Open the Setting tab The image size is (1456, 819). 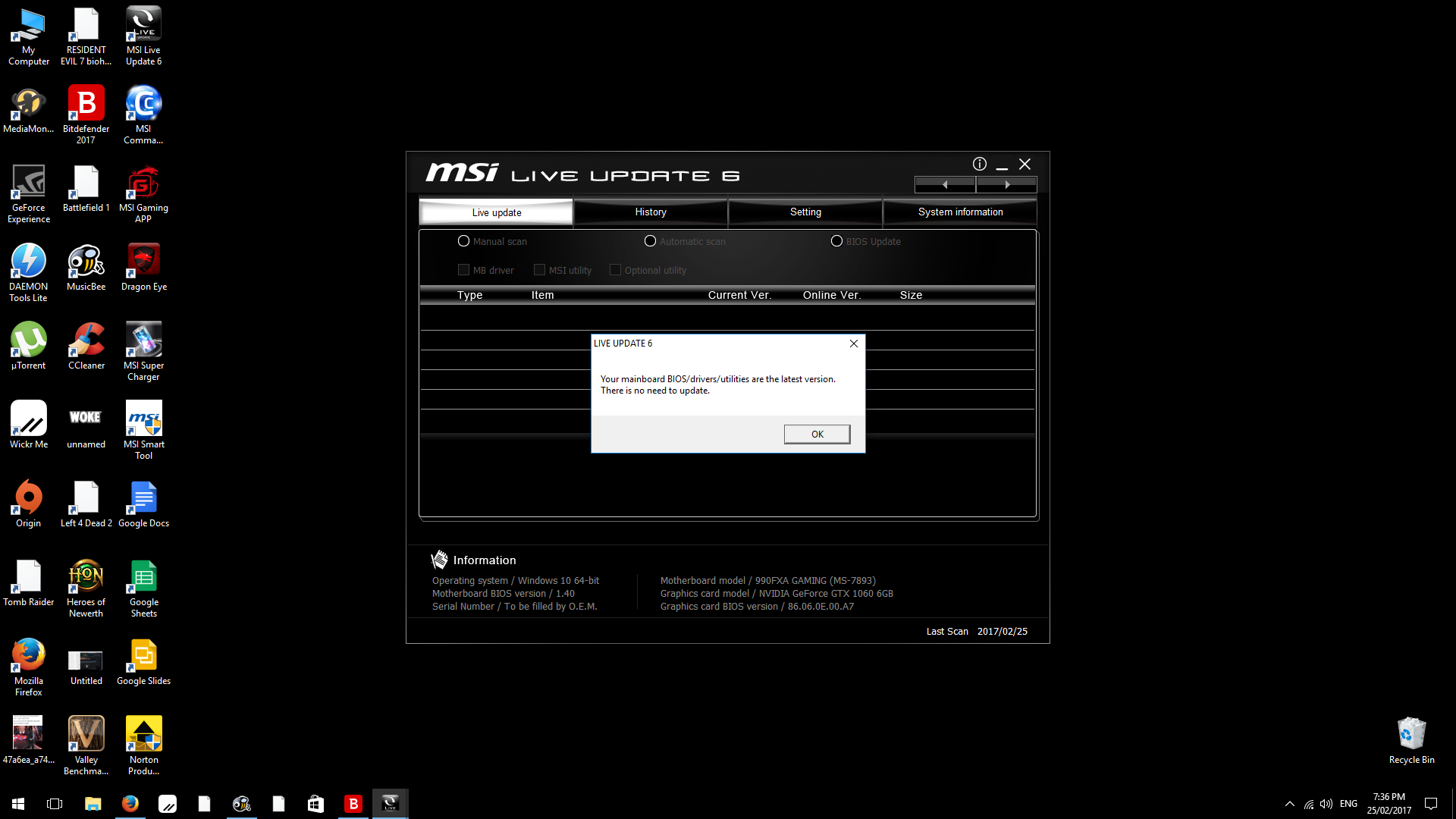pyautogui.click(x=805, y=212)
